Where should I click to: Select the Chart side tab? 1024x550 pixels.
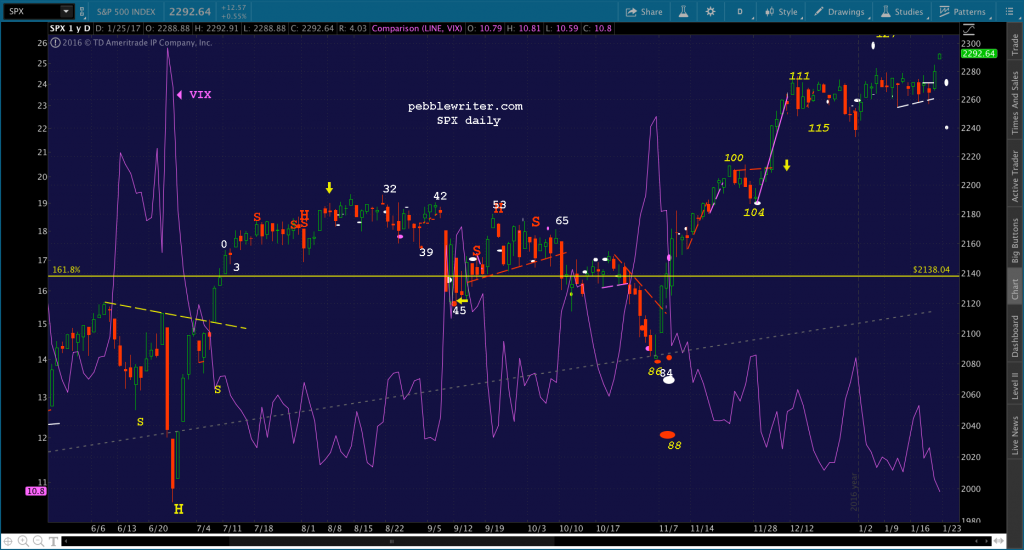[x=1015, y=289]
